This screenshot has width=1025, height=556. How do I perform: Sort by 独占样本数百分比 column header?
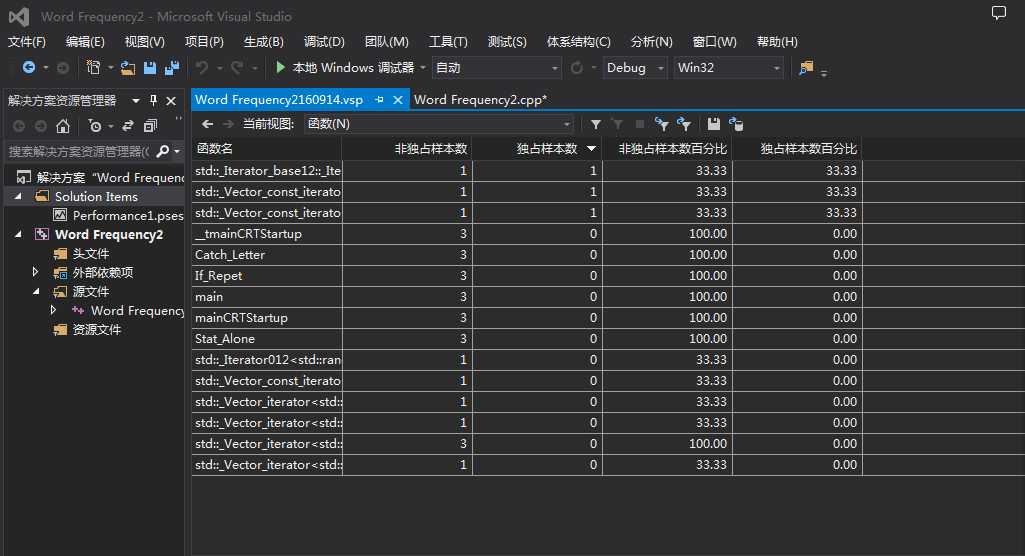point(797,149)
